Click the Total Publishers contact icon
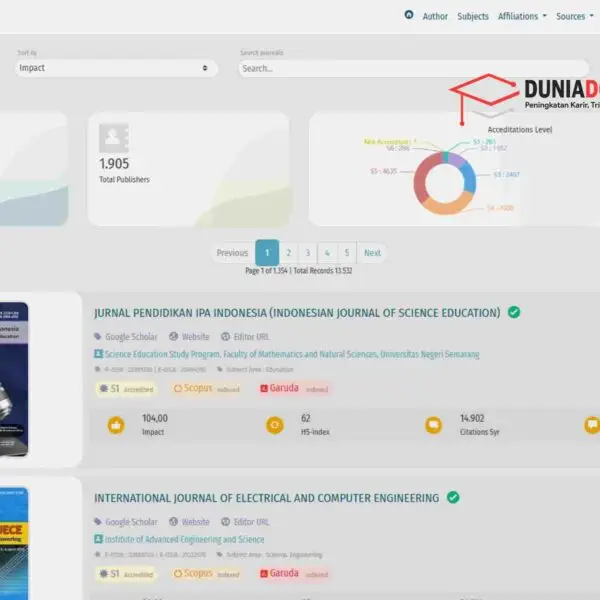 click(114, 138)
